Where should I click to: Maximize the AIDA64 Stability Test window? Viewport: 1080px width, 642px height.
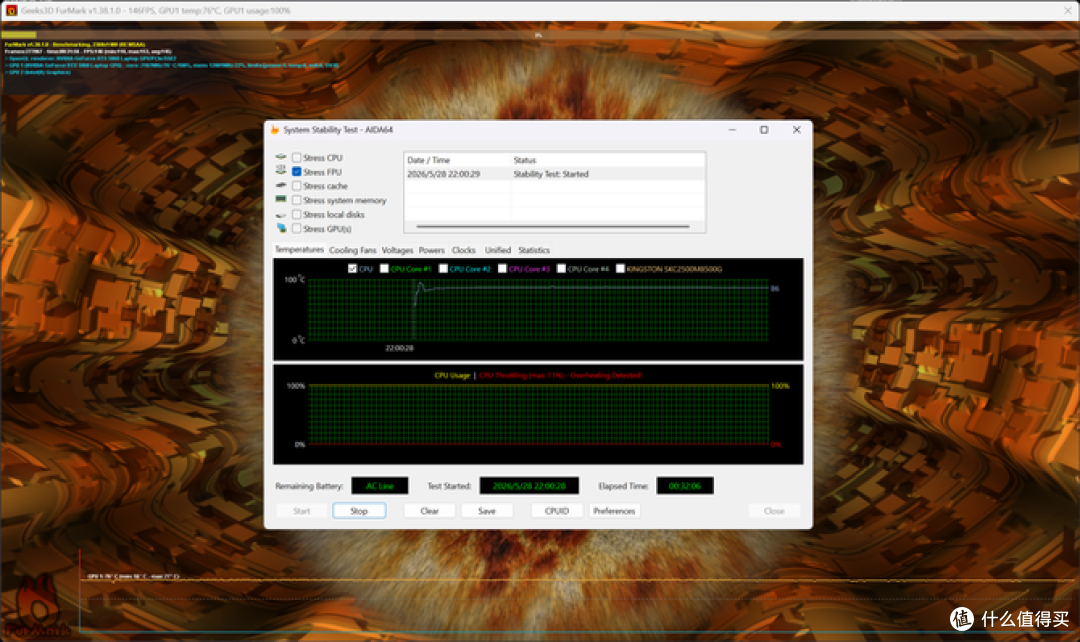764,130
